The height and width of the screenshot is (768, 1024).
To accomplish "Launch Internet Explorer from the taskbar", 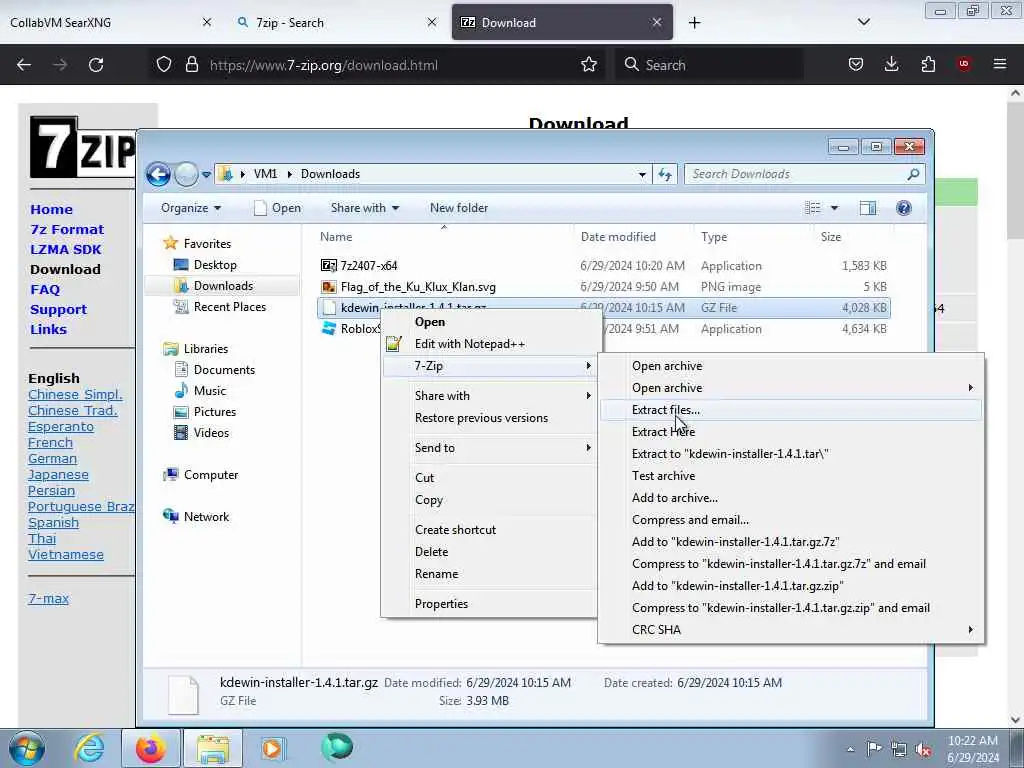I will (x=89, y=748).
